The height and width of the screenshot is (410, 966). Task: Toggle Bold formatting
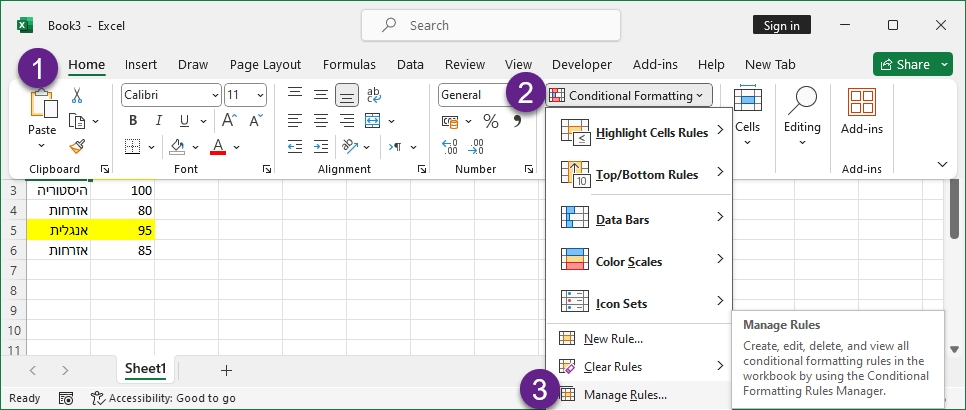[132, 121]
